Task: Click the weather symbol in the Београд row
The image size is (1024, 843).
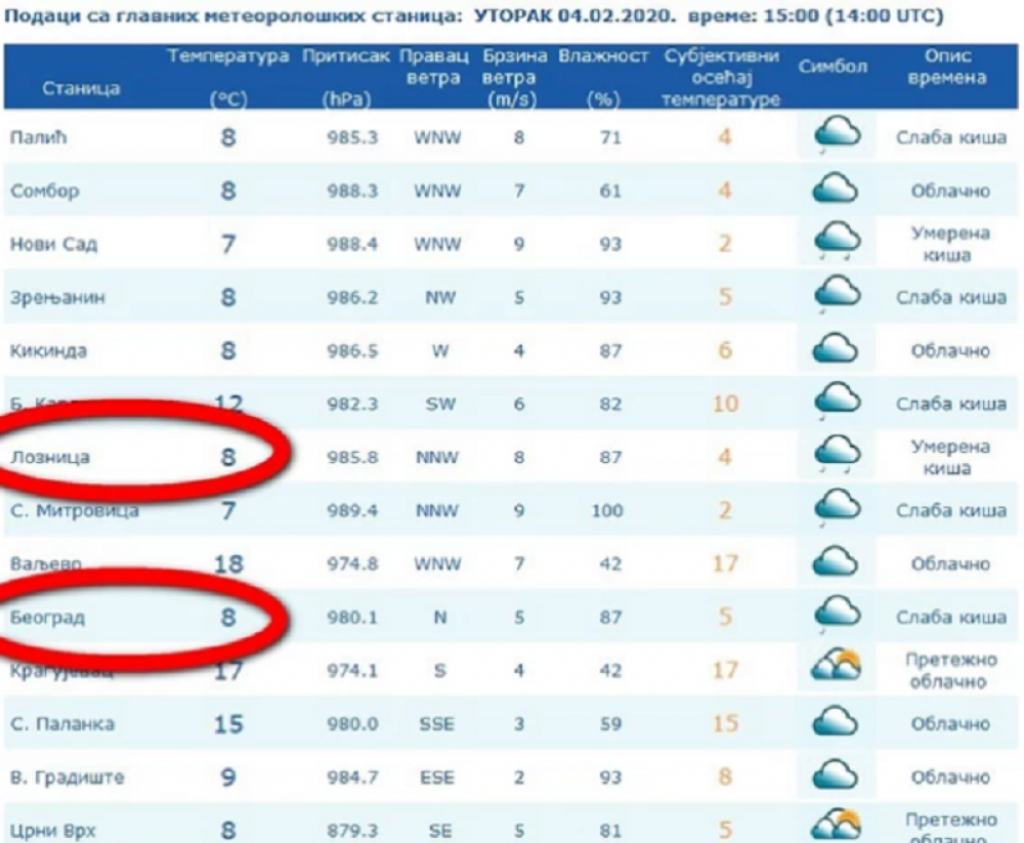Action: pyautogui.click(x=837, y=616)
